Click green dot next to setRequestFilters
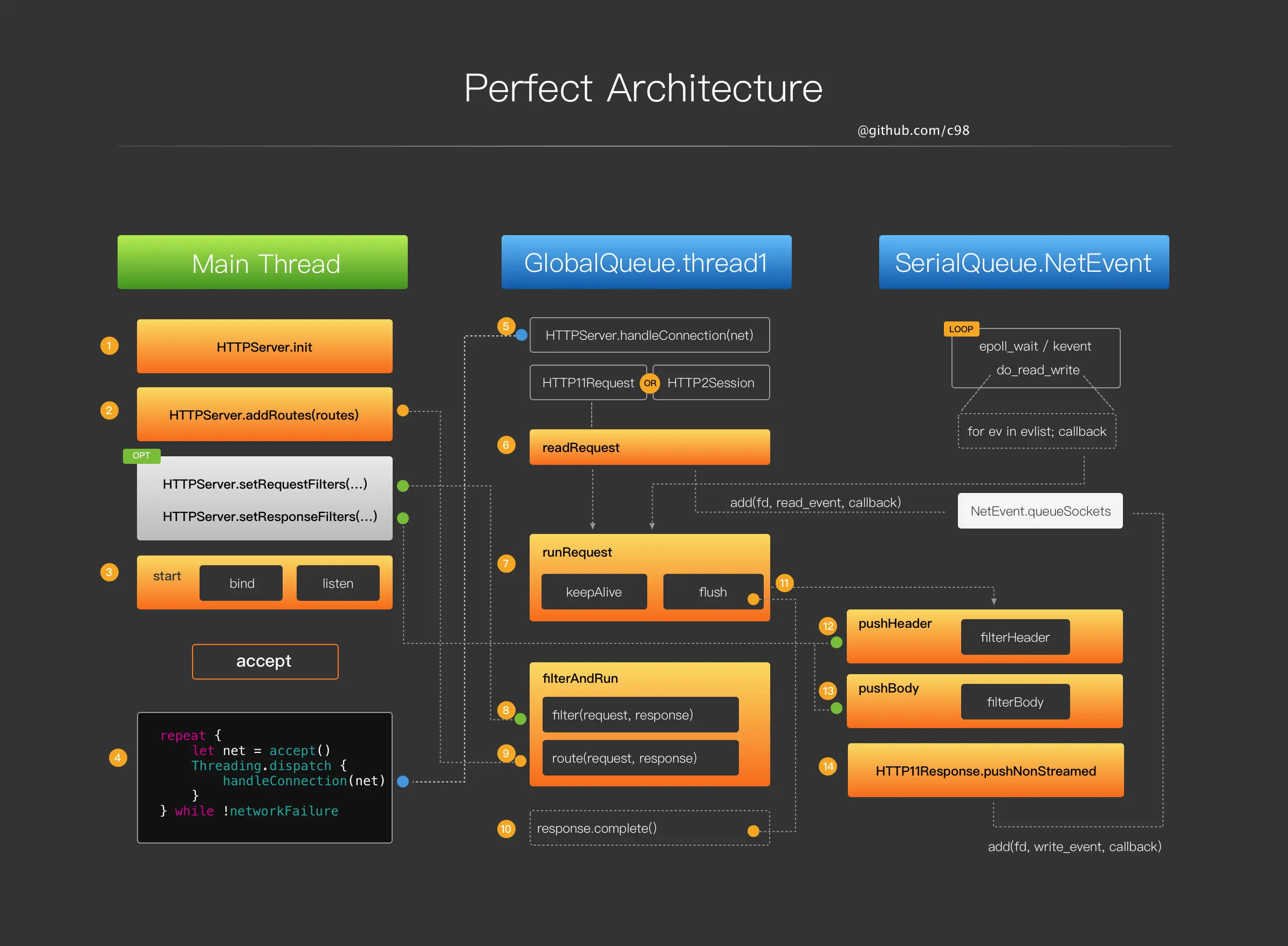The height and width of the screenshot is (946, 1288). (x=402, y=486)
